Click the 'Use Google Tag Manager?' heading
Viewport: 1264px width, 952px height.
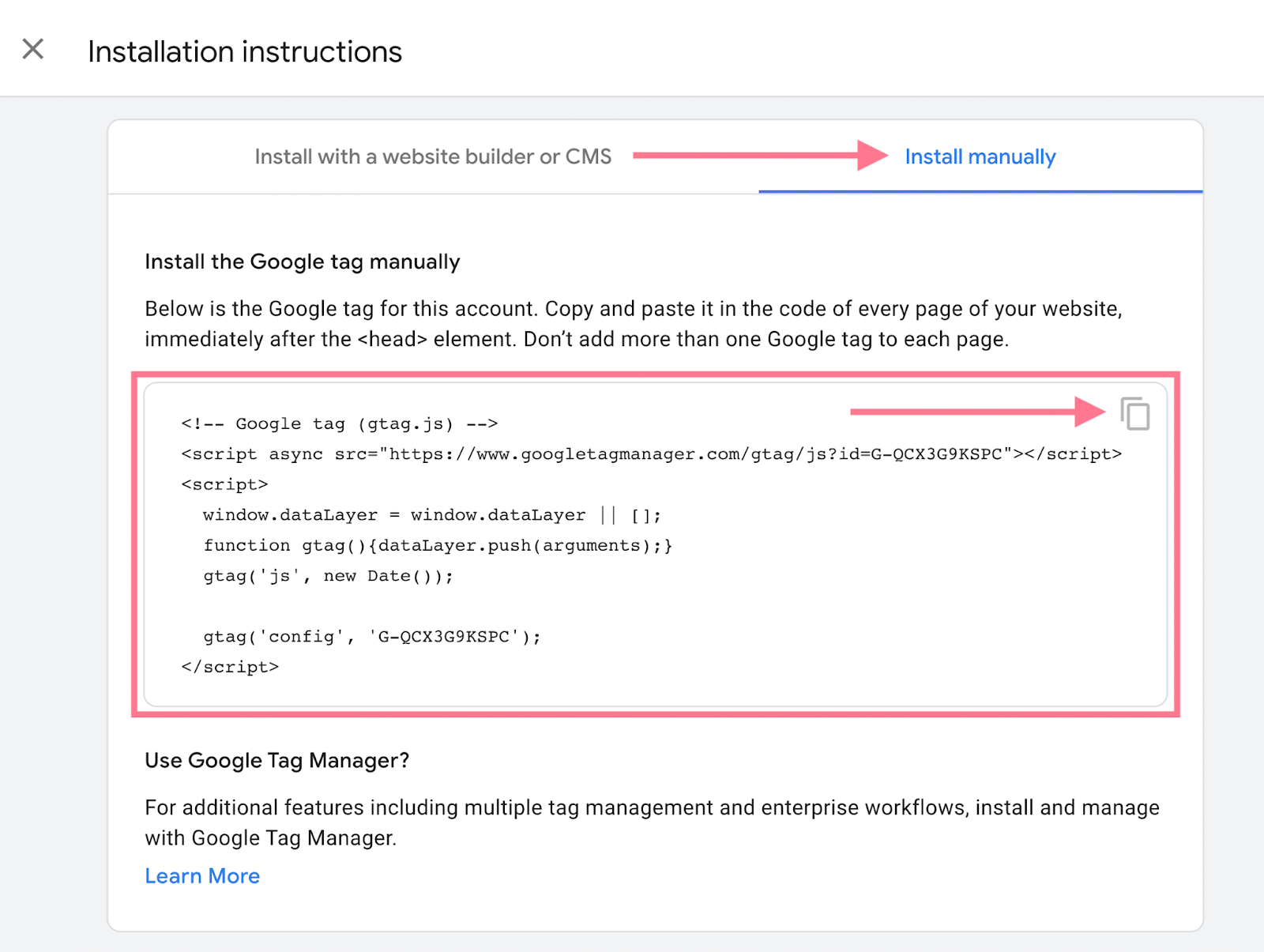click(x=277, y=760)
